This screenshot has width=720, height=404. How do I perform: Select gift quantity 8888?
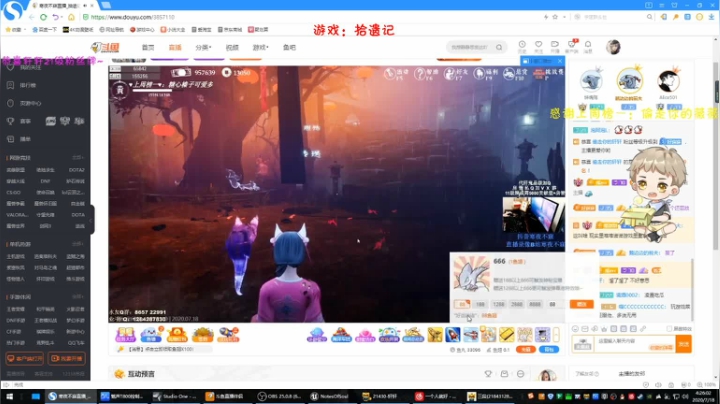(x=535, y=304)
